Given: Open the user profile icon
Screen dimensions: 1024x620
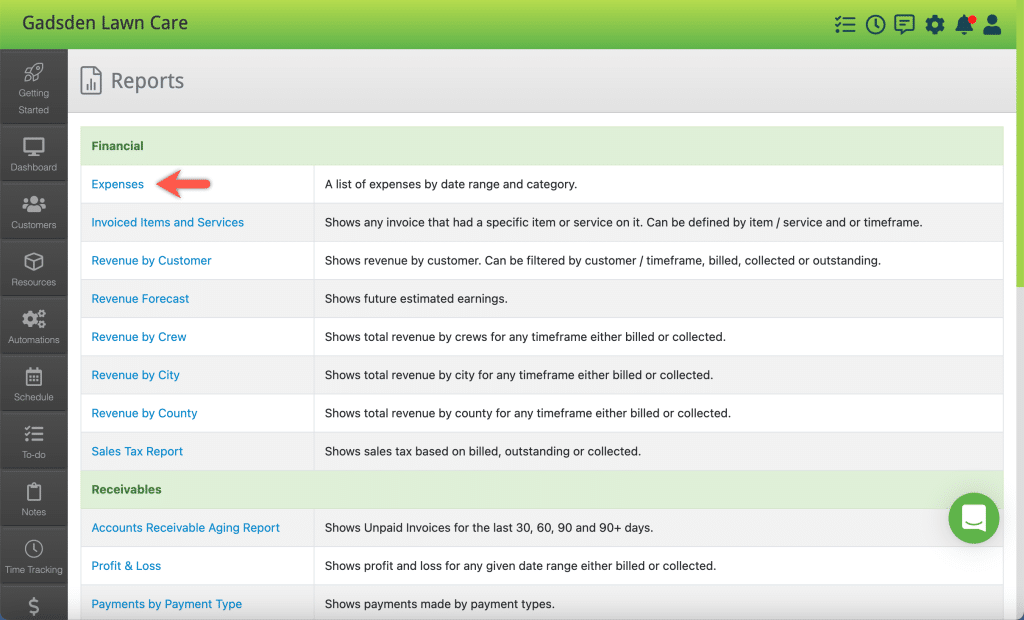Looking at the screenshot, I should tap(992, 25).
